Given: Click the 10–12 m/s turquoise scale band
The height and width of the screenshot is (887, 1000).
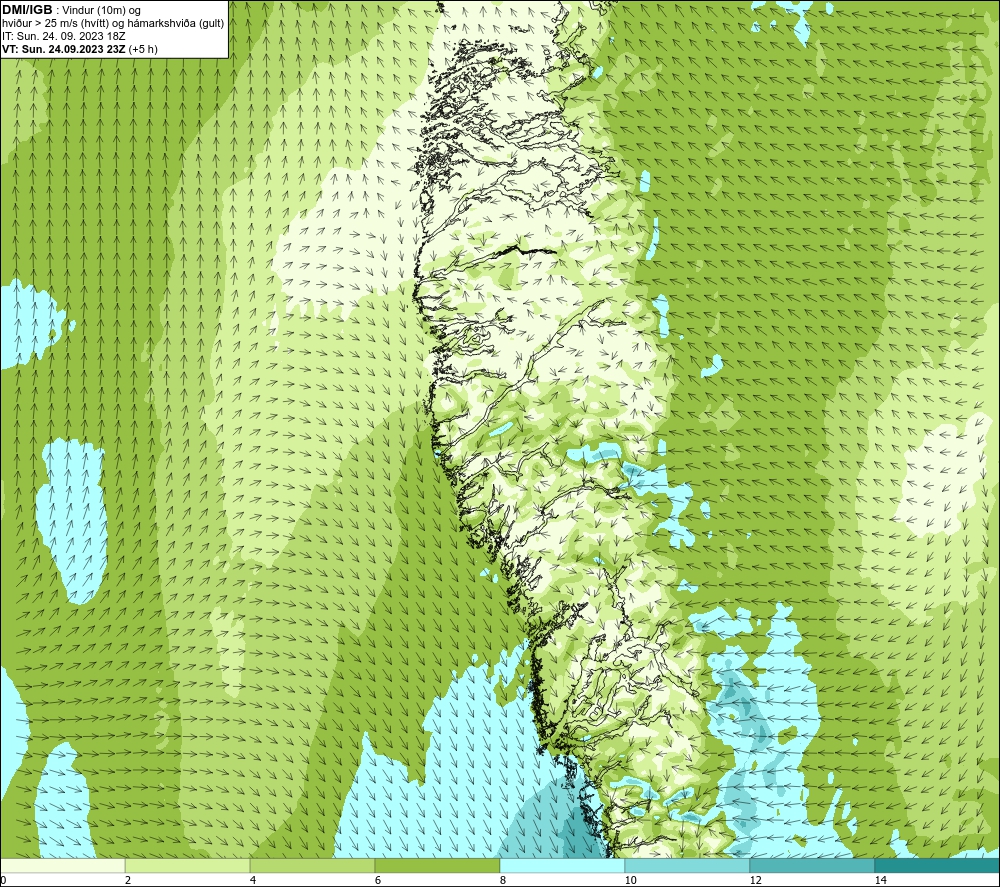Looking at the screenshot, I should (688, 866).
